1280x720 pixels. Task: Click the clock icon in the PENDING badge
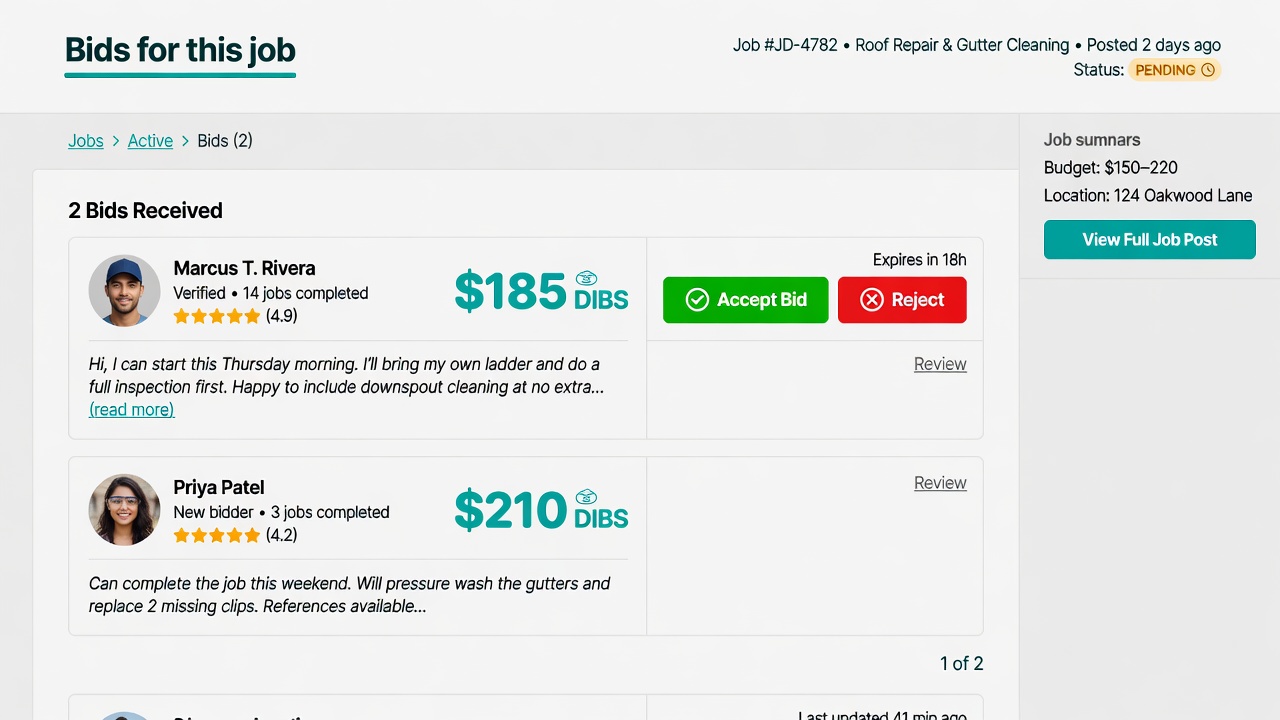(1208, 70)
